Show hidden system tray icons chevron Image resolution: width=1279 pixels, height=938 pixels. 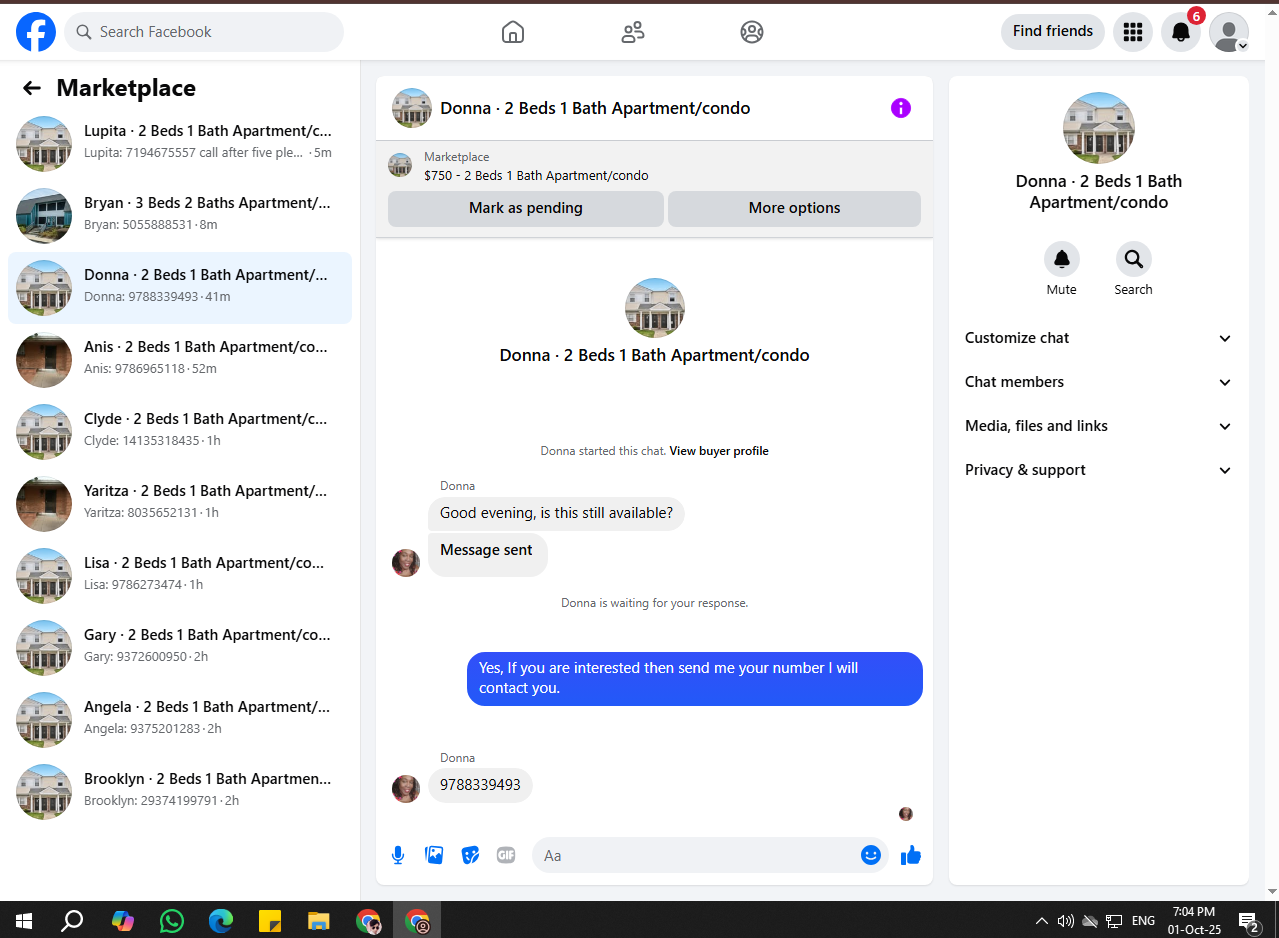pyautogui.click(x=1042, y=921)
